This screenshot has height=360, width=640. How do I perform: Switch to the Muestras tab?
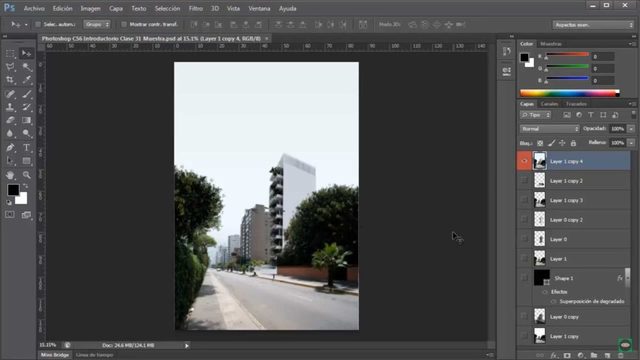pyautogui.click(x=551, y=44)
